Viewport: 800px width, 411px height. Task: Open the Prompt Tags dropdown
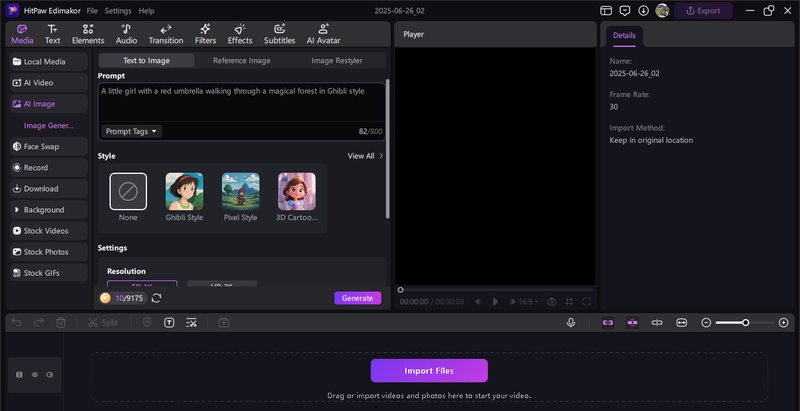click(x=131, y=132)
